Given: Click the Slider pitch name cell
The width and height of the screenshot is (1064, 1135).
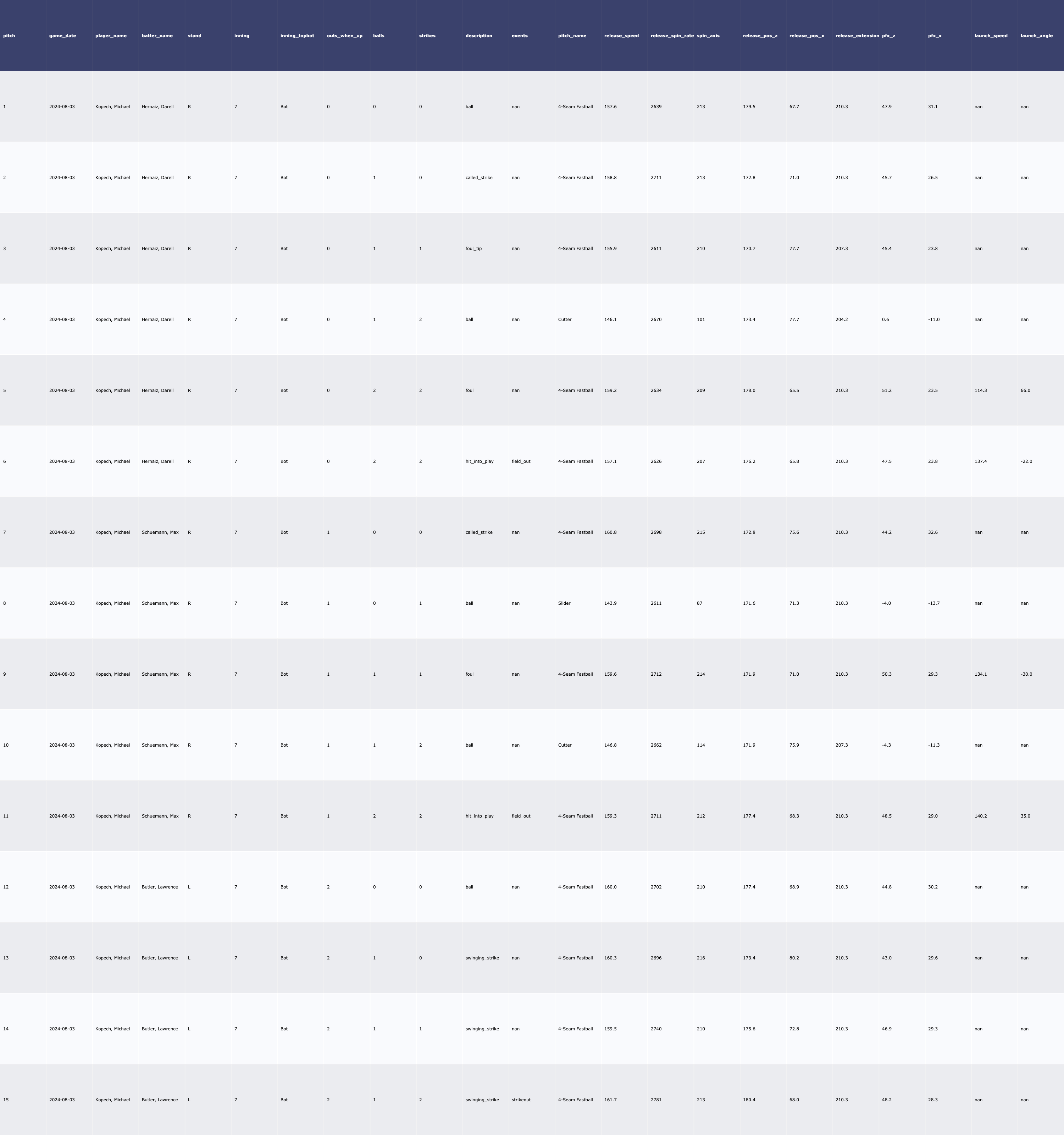Looking at the screenshot, I should tap(564, 603).
